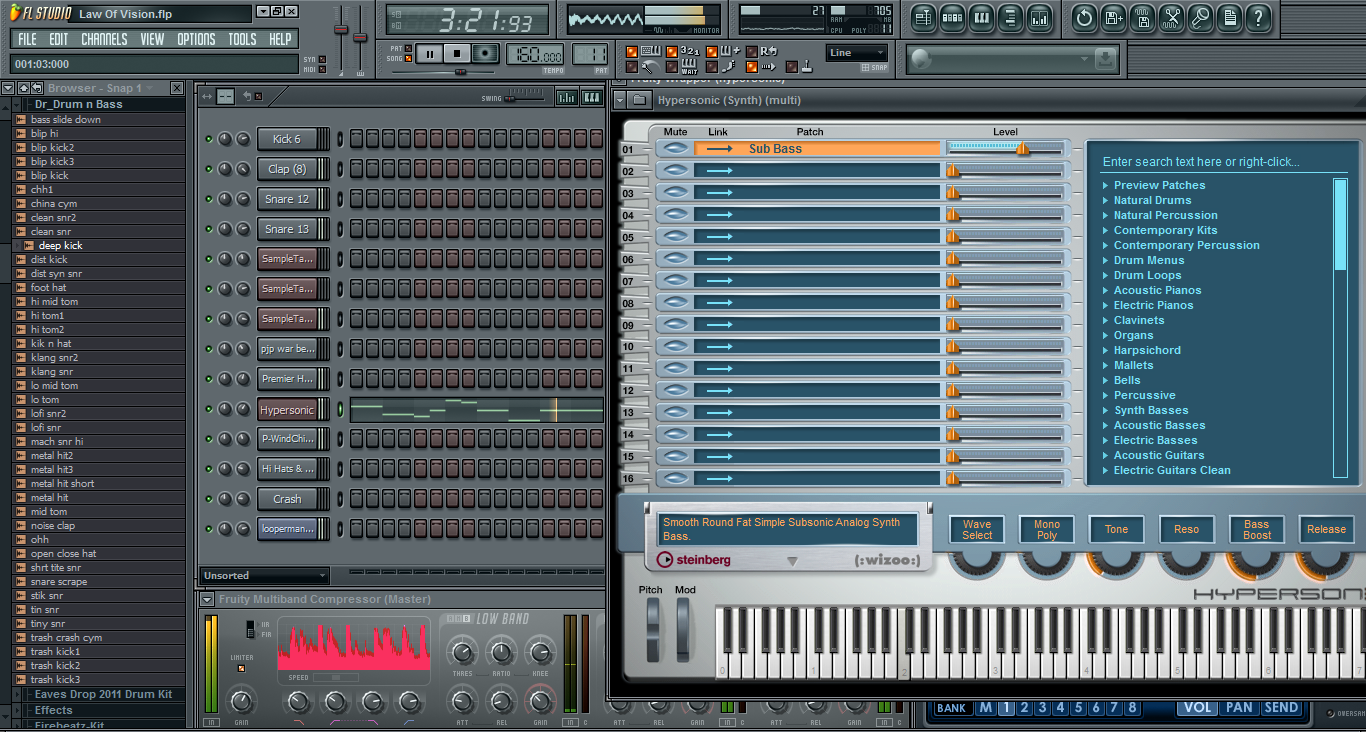Image resolution: width=1366 pixels, height=732 pixels.
Task: Toggle mute LED for Clap (8) channel
Action: click(x=209, y=169)
